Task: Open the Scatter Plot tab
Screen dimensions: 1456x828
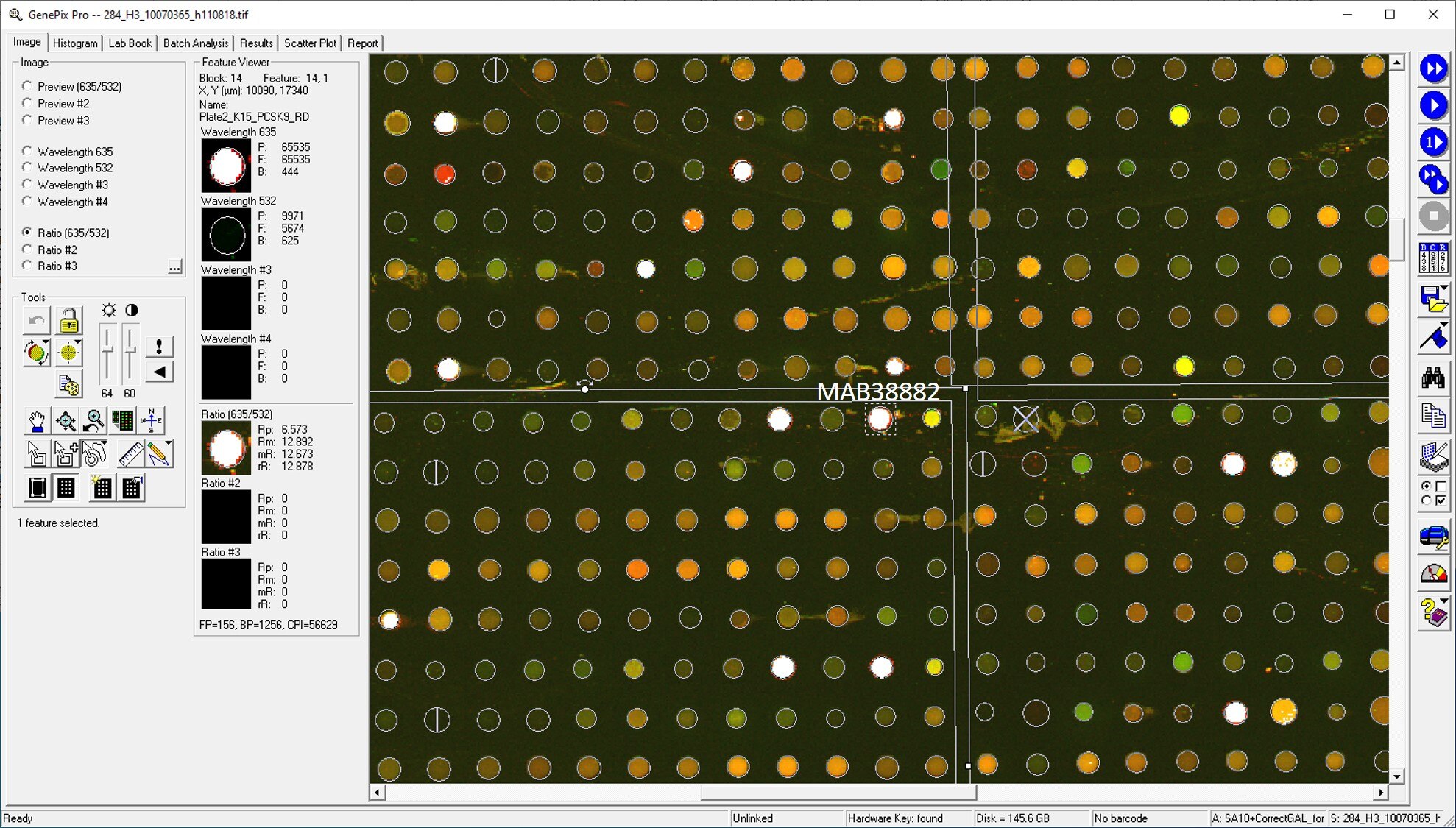Action: tap(310, 43)
